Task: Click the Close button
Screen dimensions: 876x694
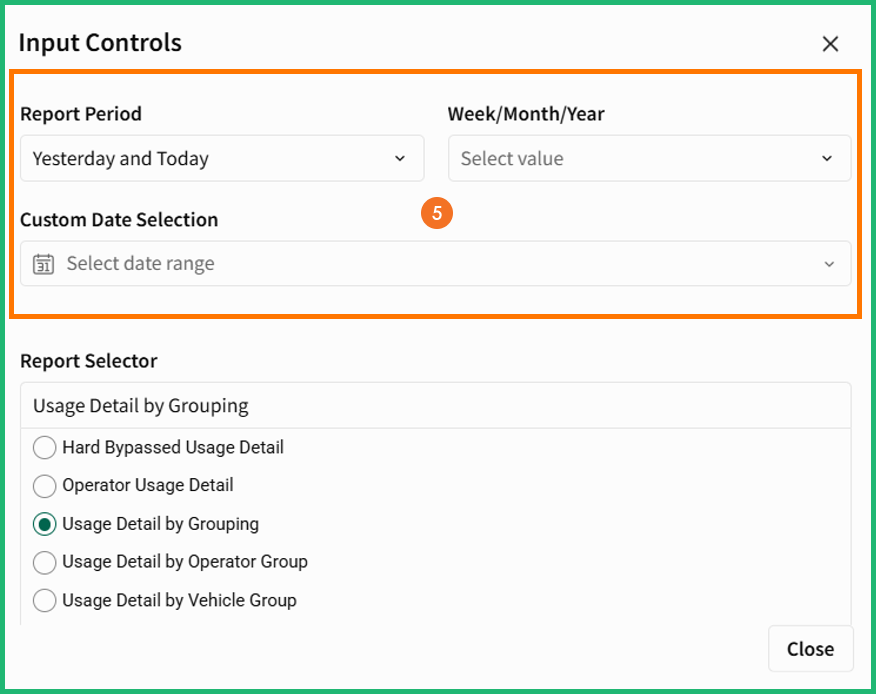Action: (811, 649)
